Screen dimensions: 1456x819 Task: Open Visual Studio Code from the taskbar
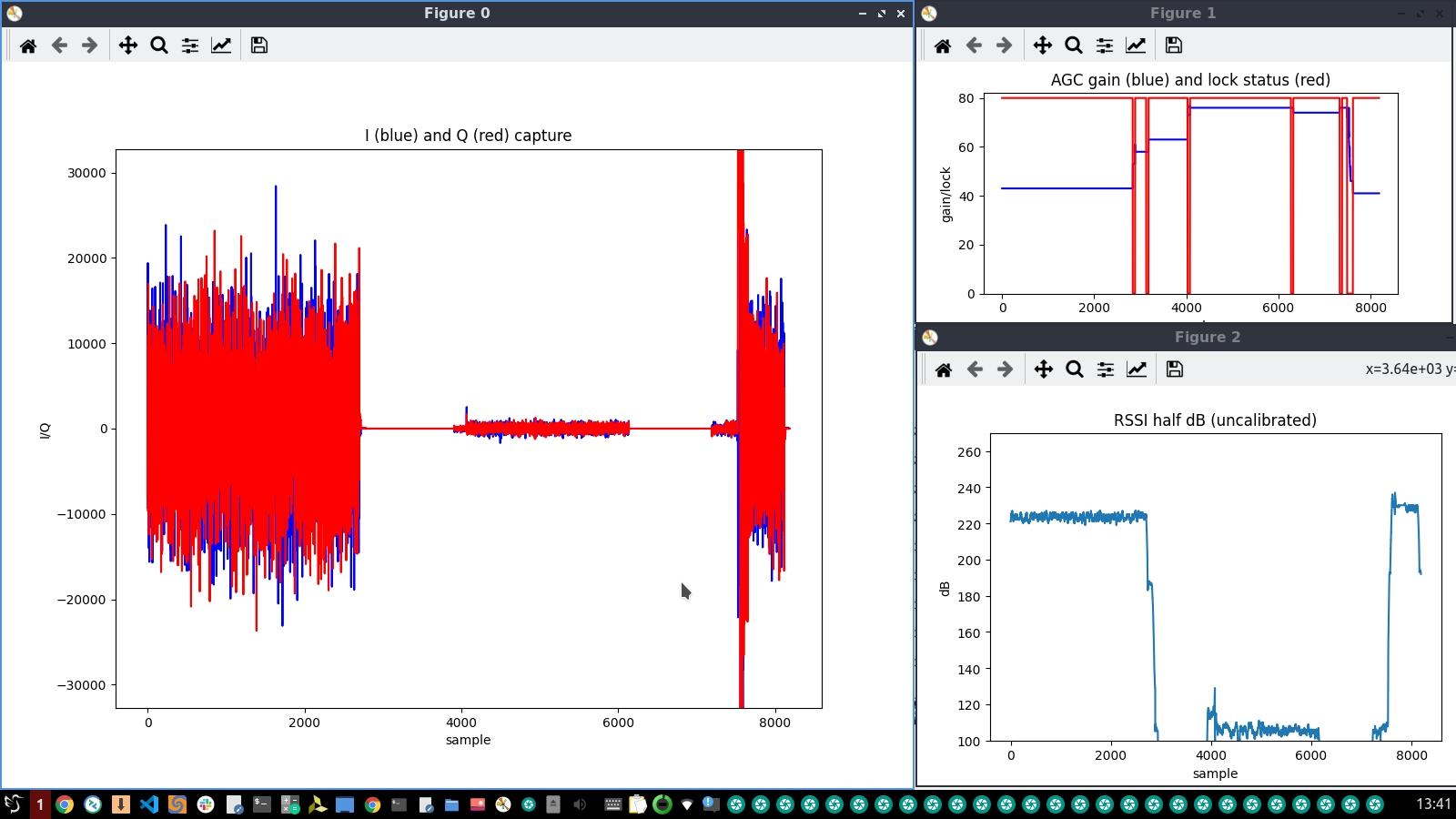pos(149,804)
